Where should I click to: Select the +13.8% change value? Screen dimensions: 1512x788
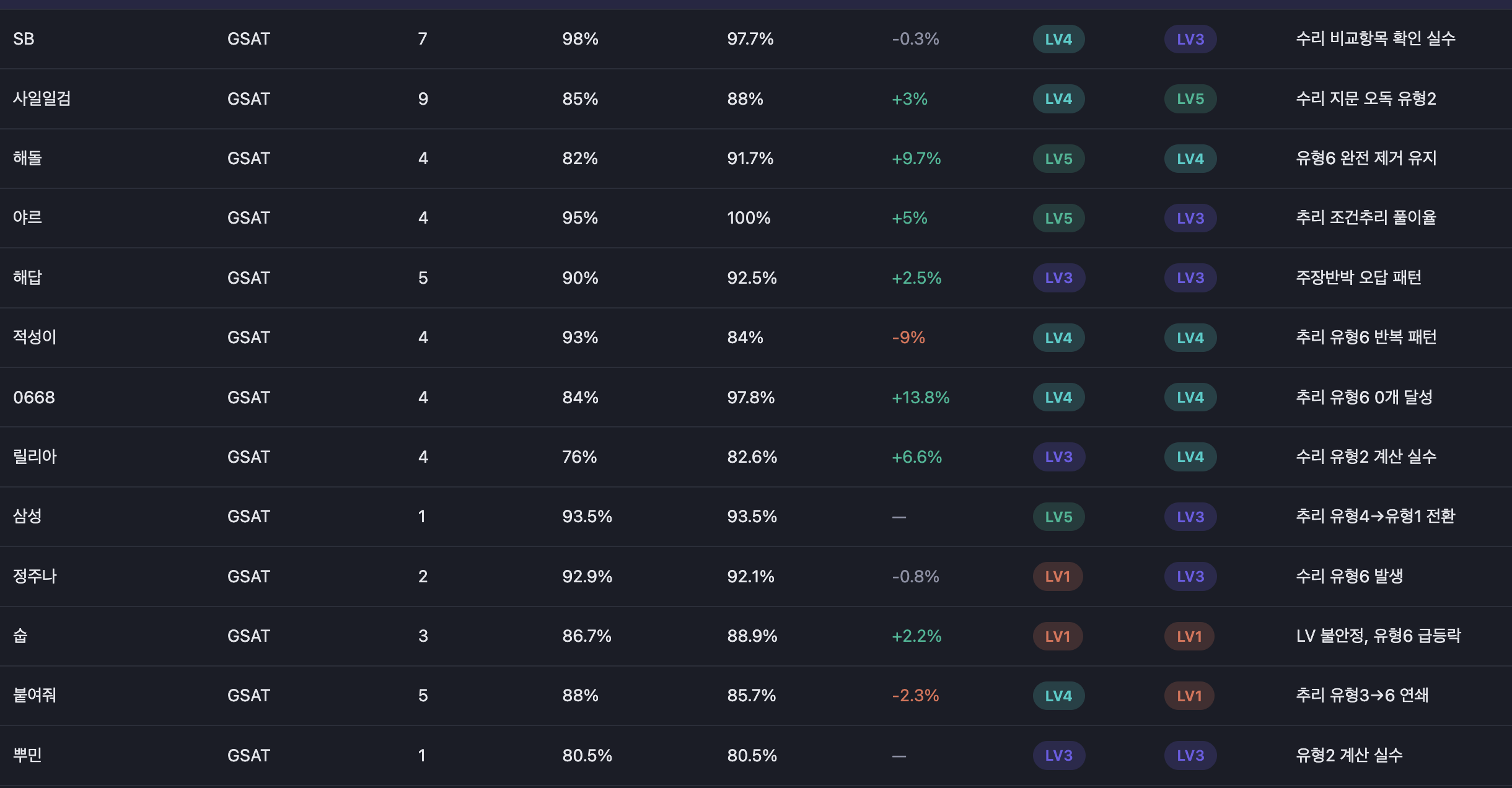point(920,397)
